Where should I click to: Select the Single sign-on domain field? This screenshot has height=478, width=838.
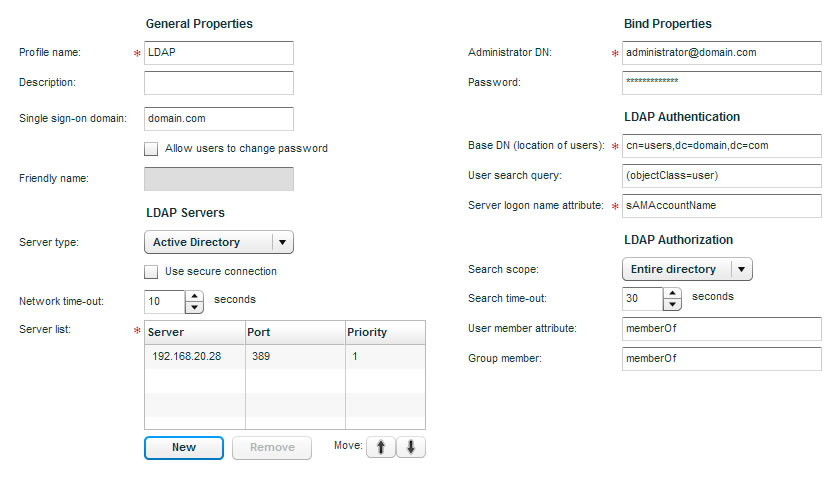pyautogui.click(x=219, y=119)
